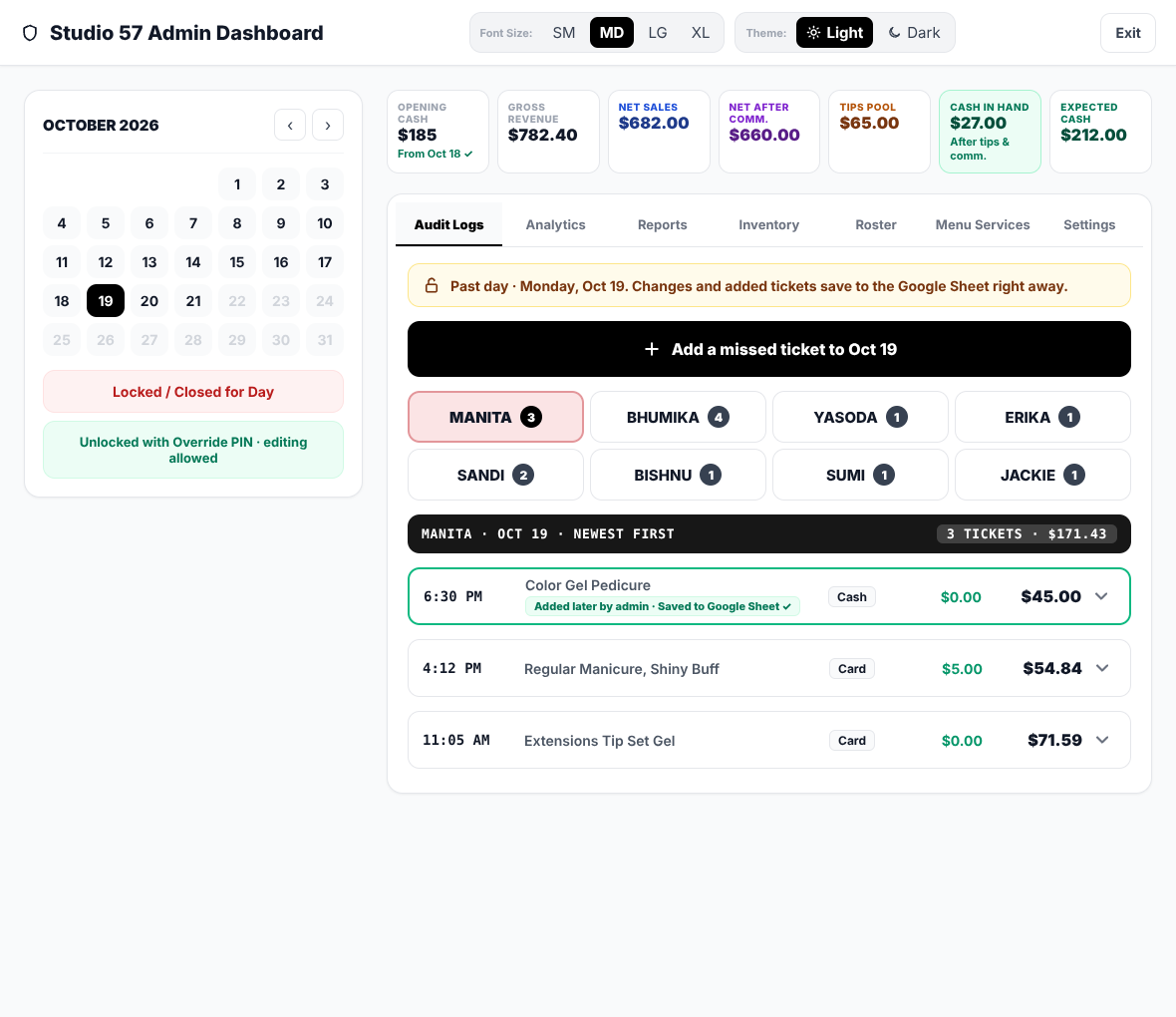Select technician Manita
Screen dimensions: 1176x1017
(x=495, y=417)
